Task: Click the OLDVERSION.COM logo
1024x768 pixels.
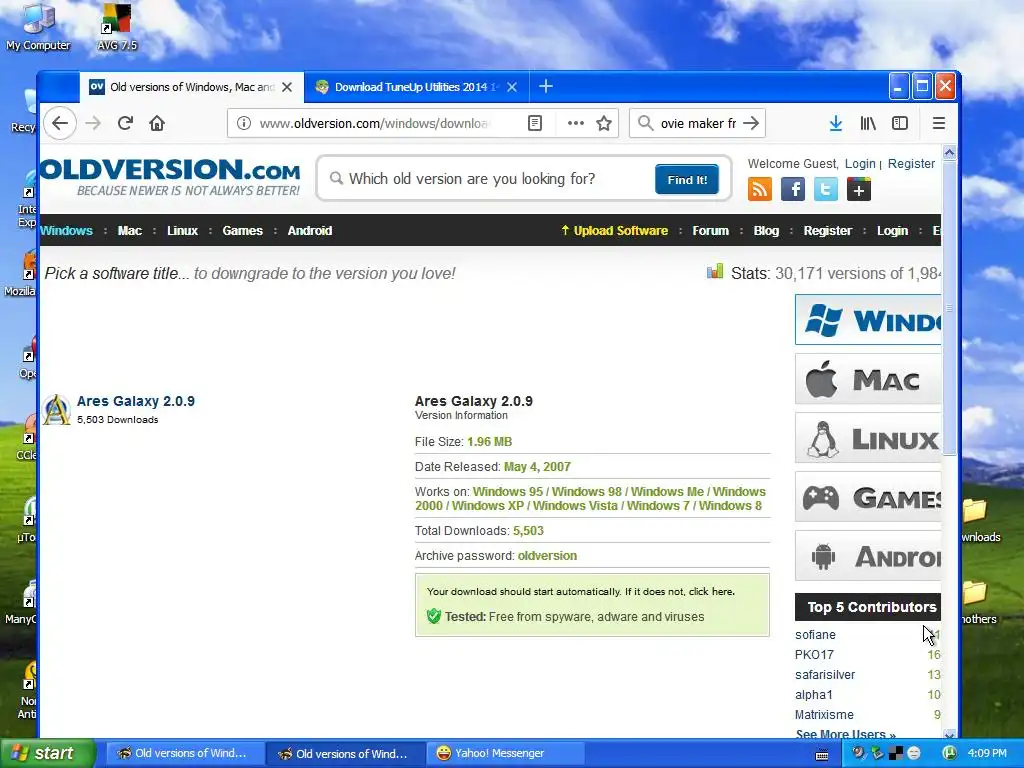Action: [170, 176]
